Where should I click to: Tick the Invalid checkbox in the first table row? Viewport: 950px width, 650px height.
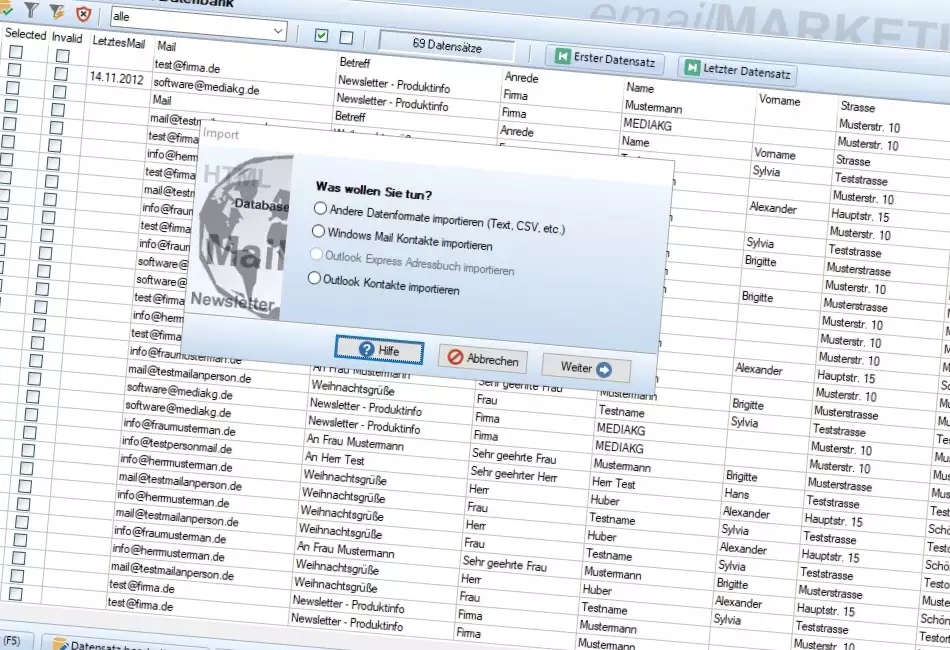pos(62,56)
